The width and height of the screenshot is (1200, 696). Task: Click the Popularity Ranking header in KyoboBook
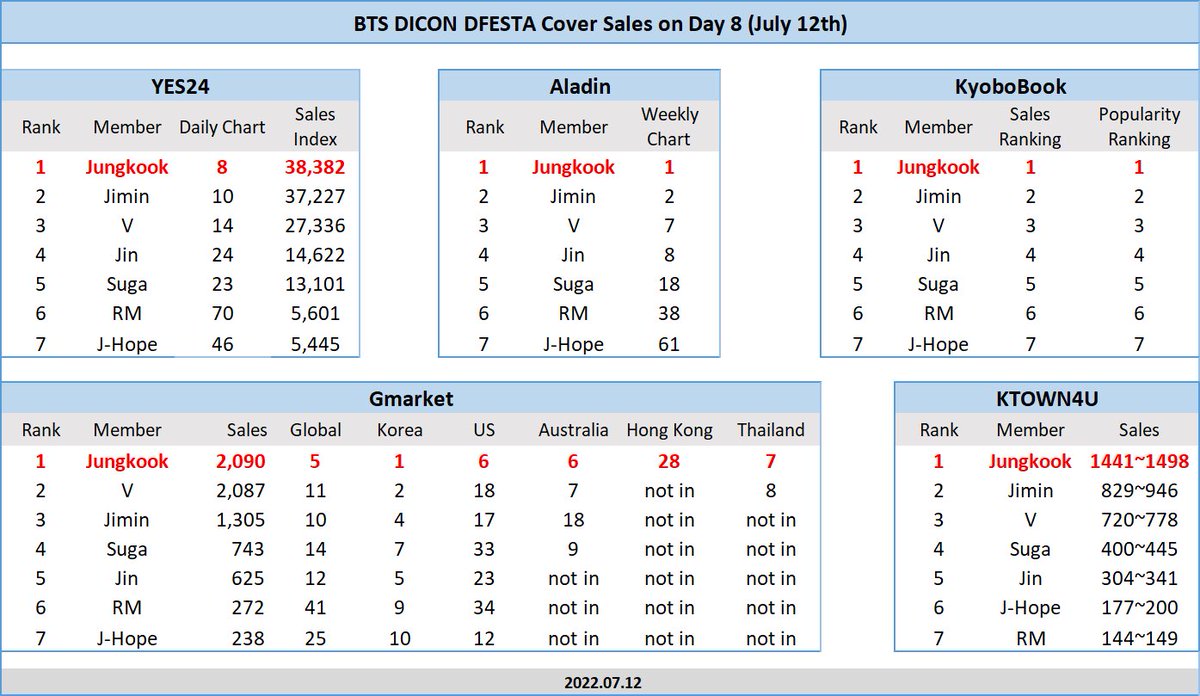click(x=1139, y=127)
